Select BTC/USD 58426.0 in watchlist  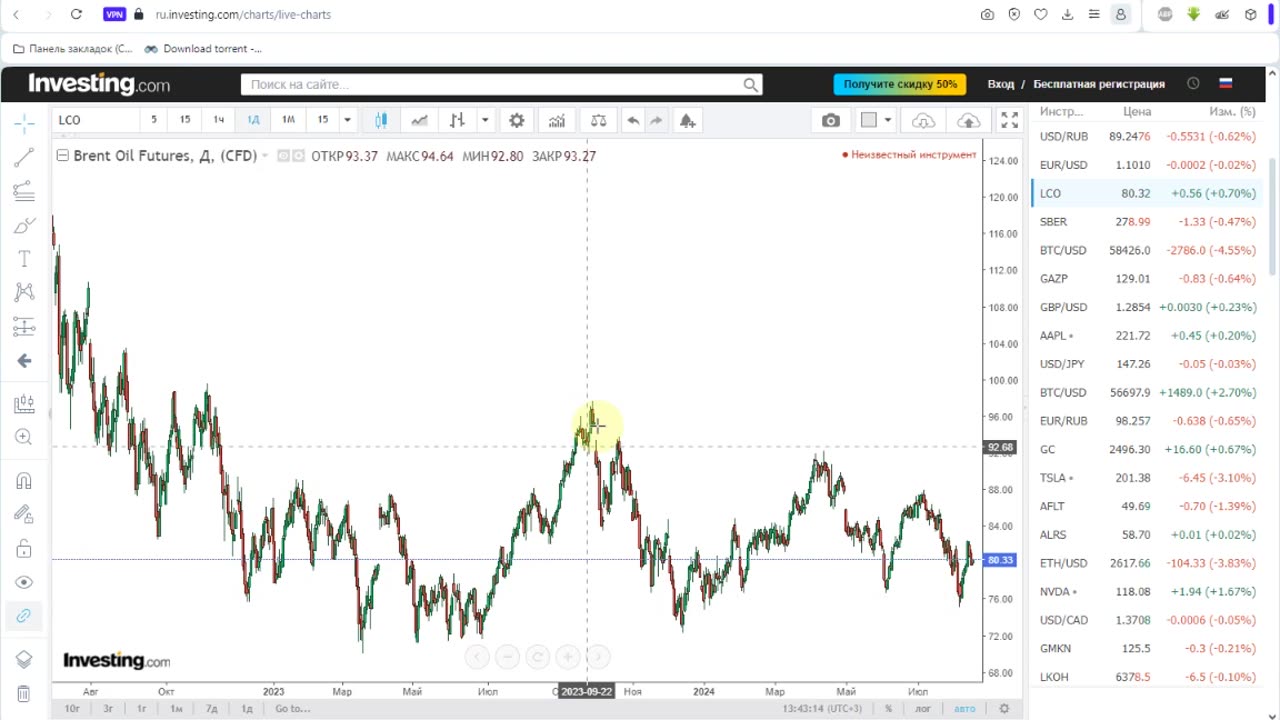(1148, 250)
